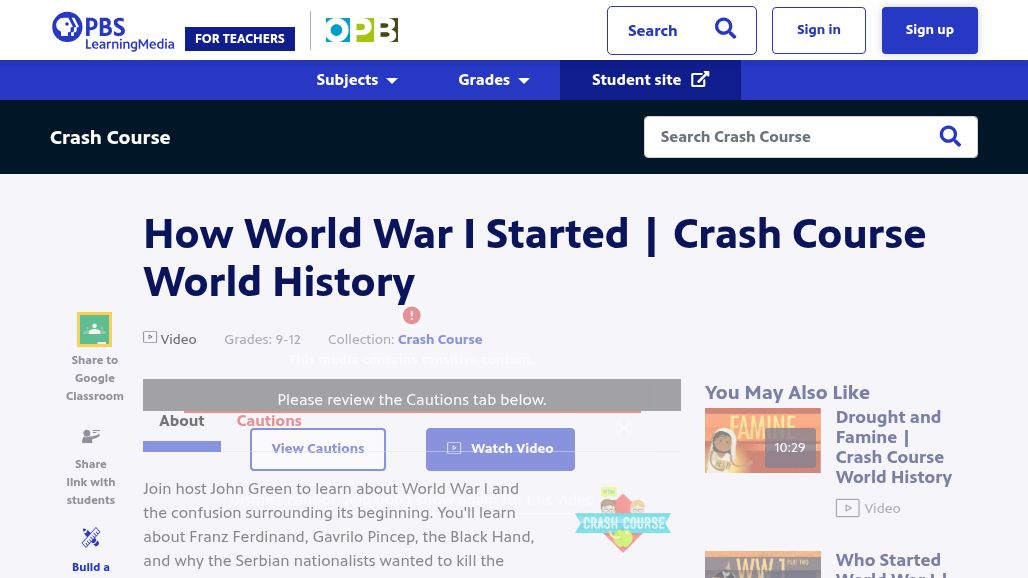The width and height of the screenshot is (1028, 578).
Task: Switch to the Cautions tab
Action: point(269,420)
